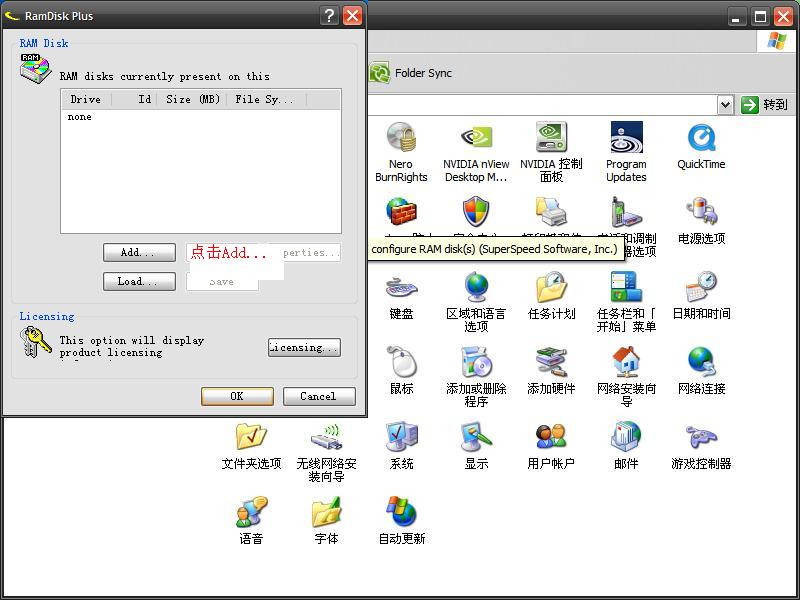Image resolution: width=800 pixels, height=600 pixels.
Task: Click the Load... button
Action: pos(139,281)
